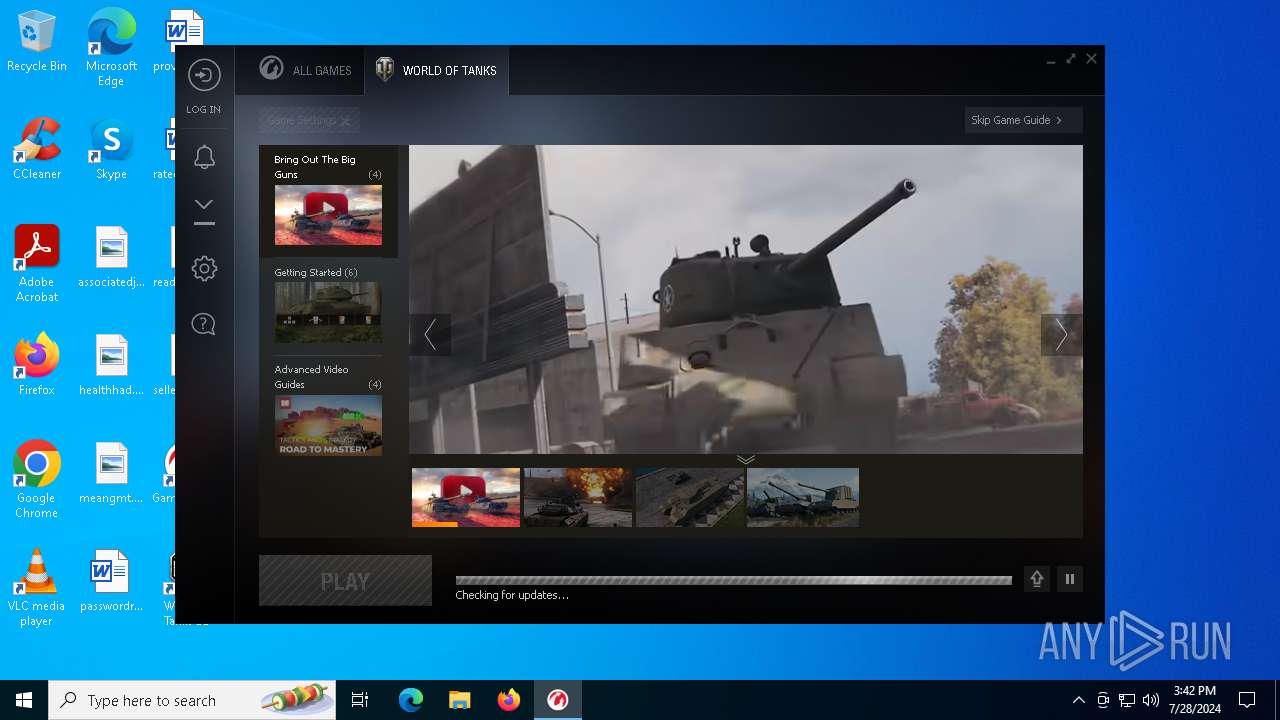The image size is (1280, 720).
Task: Click the update progress bar
Action: click(x=733, y=580)
